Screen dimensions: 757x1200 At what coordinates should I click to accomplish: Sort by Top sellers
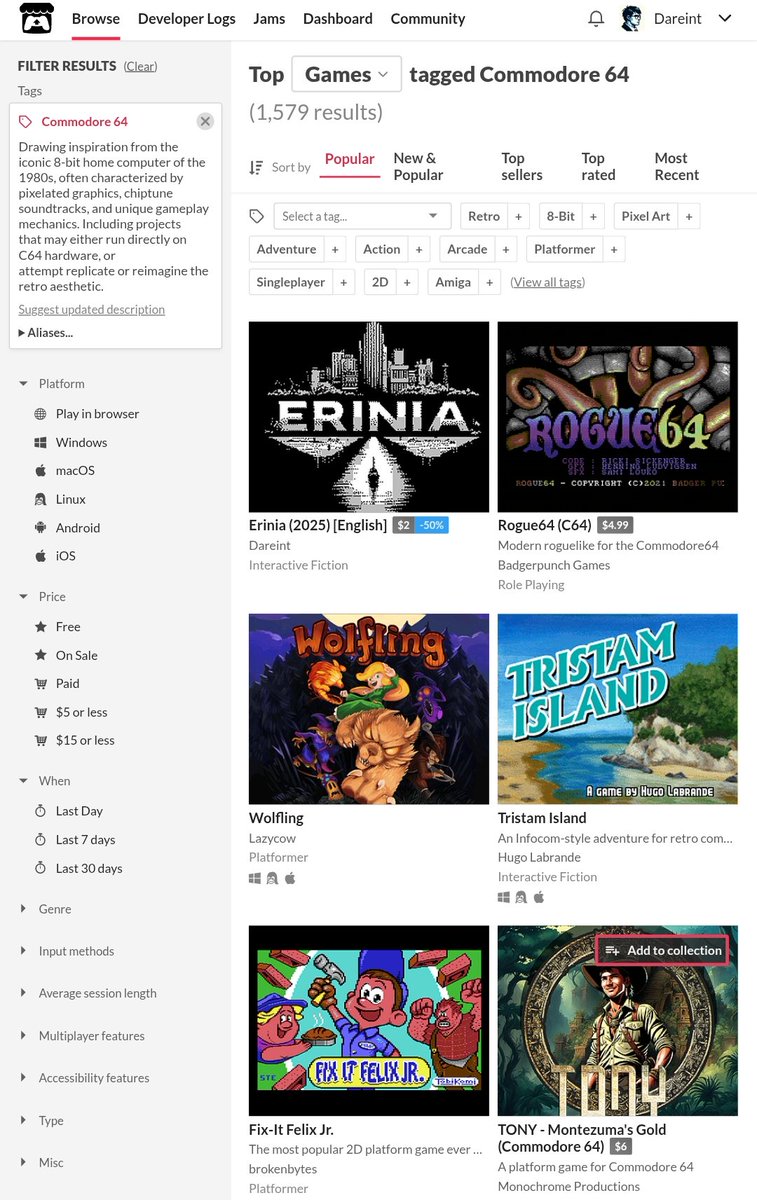coord(522,166)
